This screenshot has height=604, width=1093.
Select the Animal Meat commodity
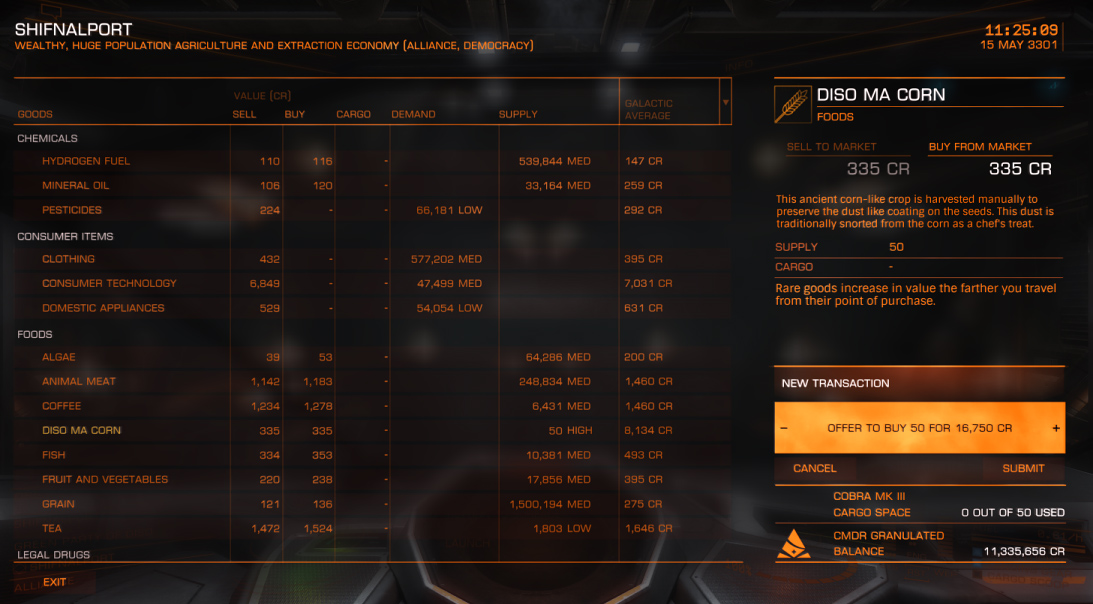coord(372,382)
